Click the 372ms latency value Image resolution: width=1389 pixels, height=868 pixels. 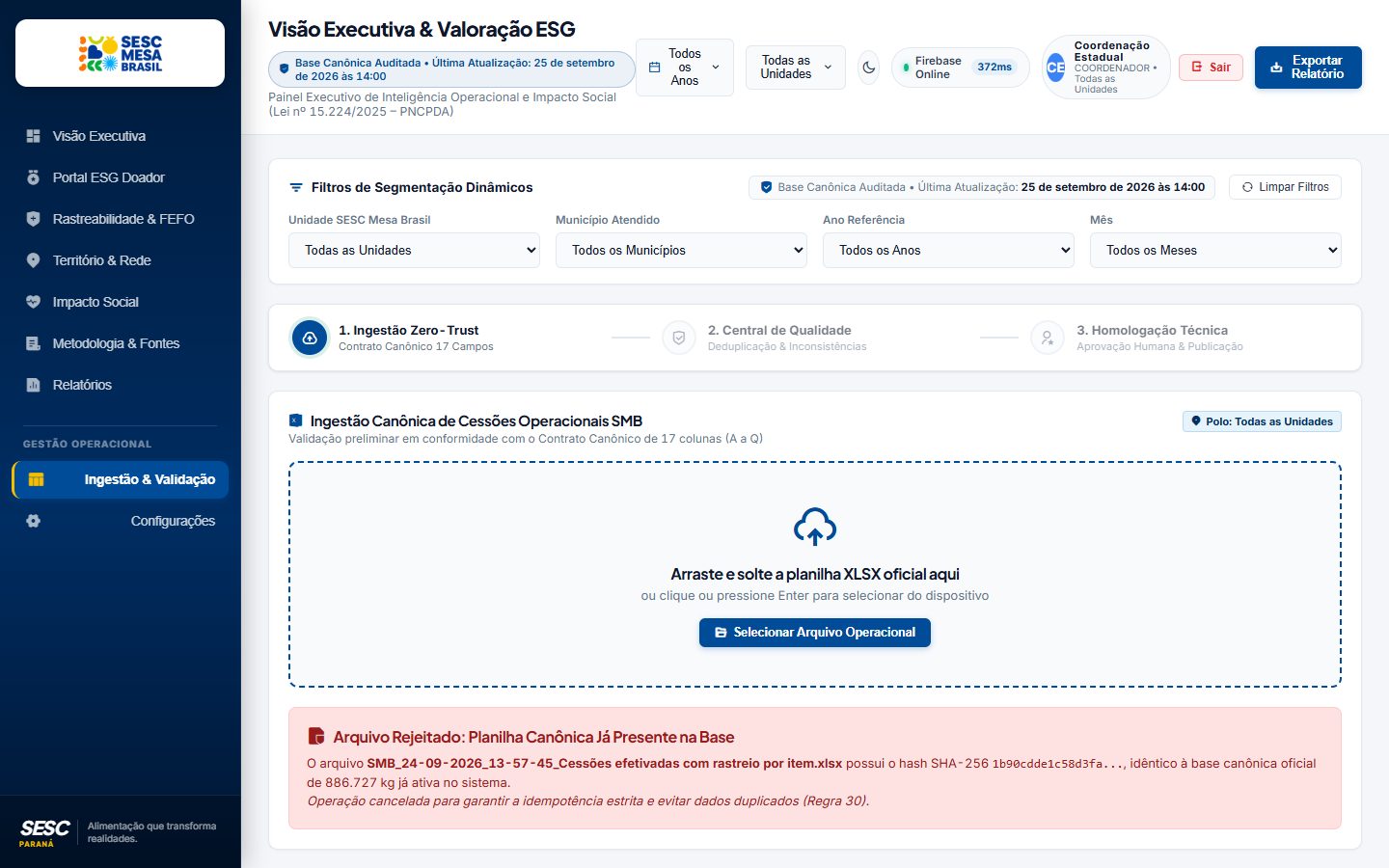click(994, 68)
